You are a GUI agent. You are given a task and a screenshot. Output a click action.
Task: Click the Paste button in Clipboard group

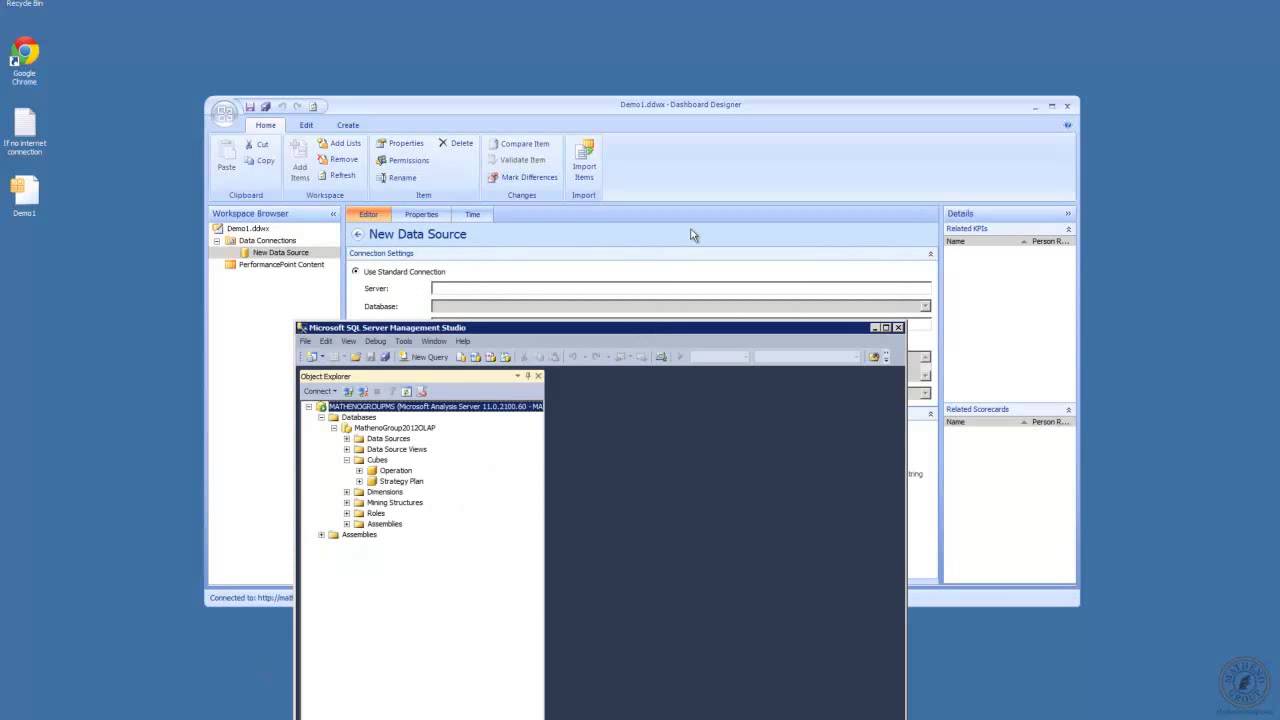coord(227,157)
